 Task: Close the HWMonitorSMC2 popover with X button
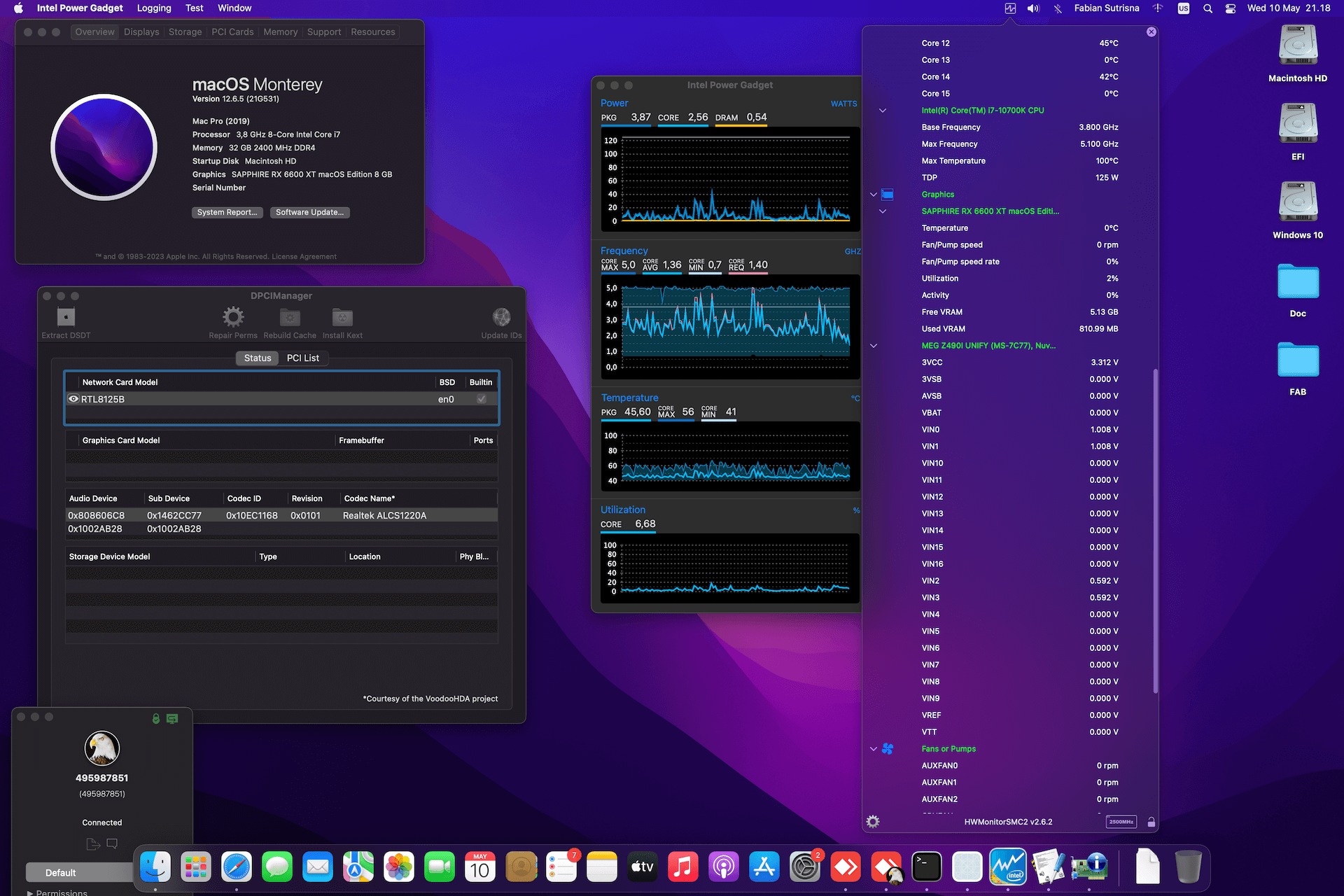coord(1151,32)
